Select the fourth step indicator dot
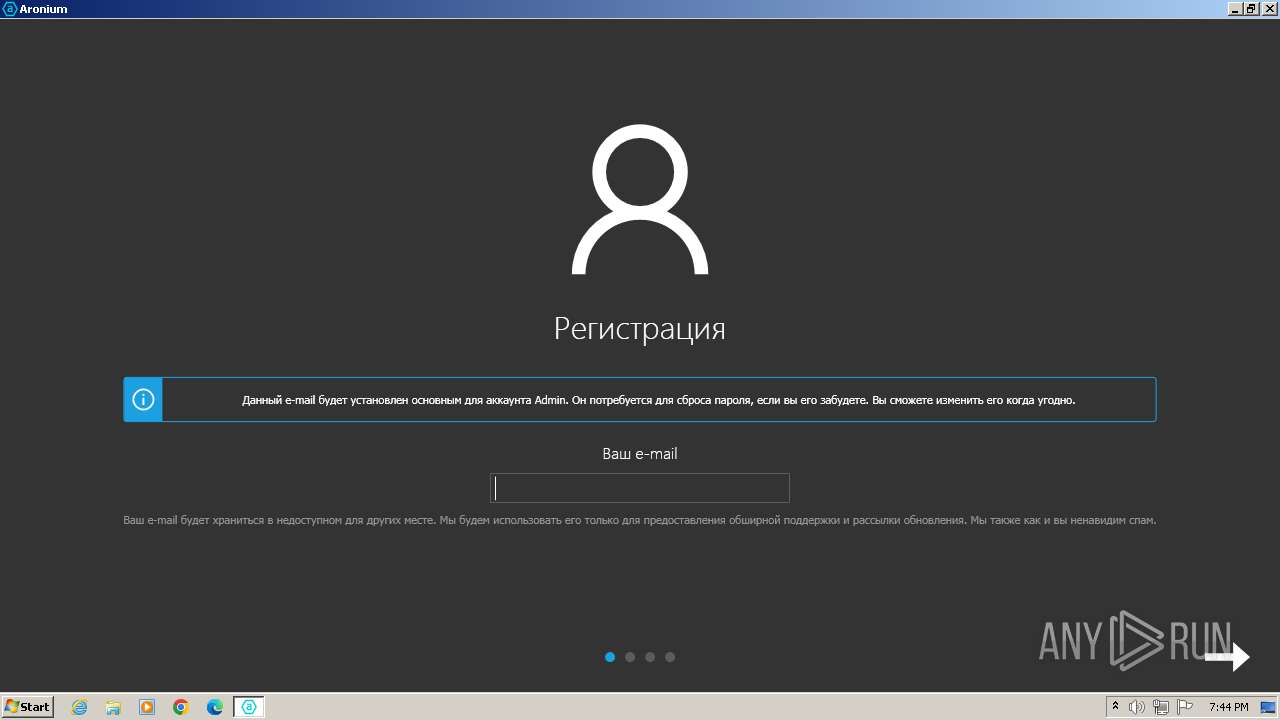The height and width of the screenshot is (720, 1280). pos(670,657)
